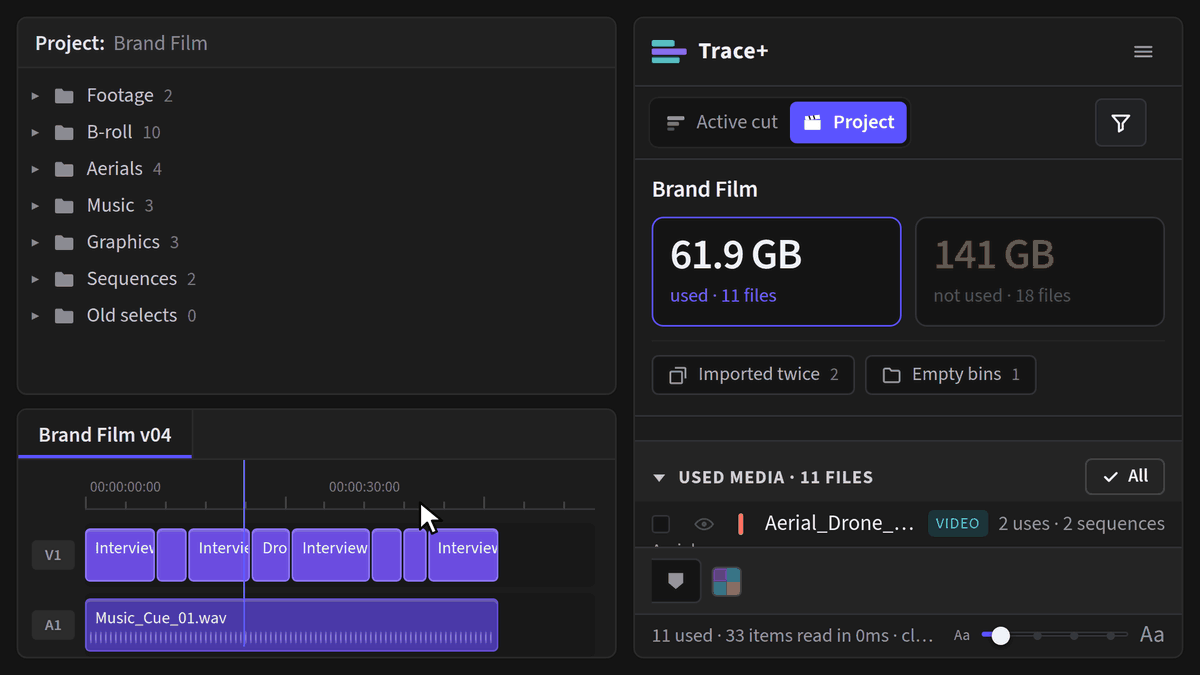Viewport: 1200px width, 675px height.
Task: Click the Aerial_Drone file name
Action: coord(839,523)
